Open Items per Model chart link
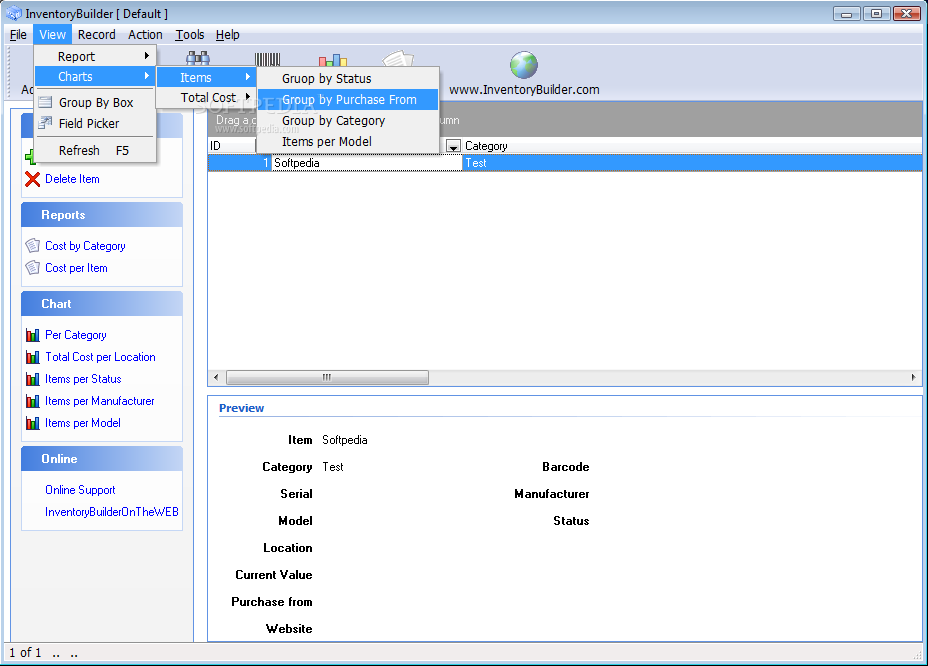The image size is (928, 666). (x=83, y=423)
